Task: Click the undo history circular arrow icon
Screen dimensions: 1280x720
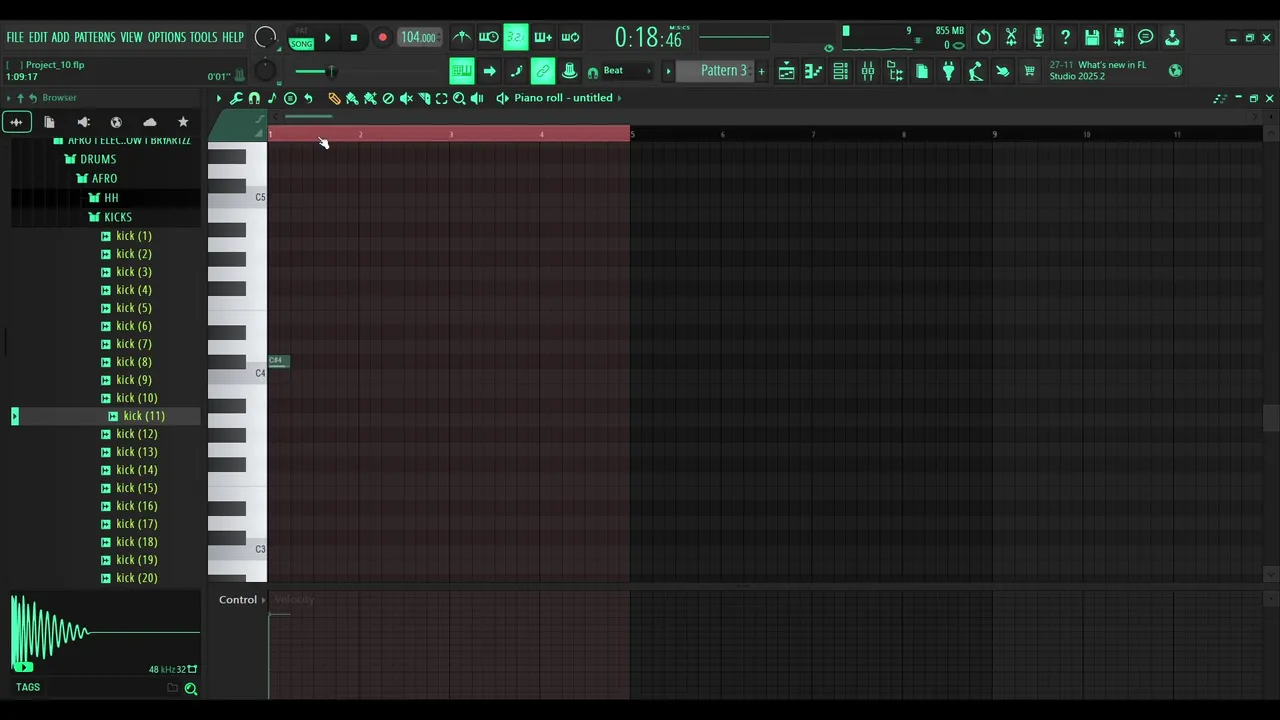Action: coord(984,37)
